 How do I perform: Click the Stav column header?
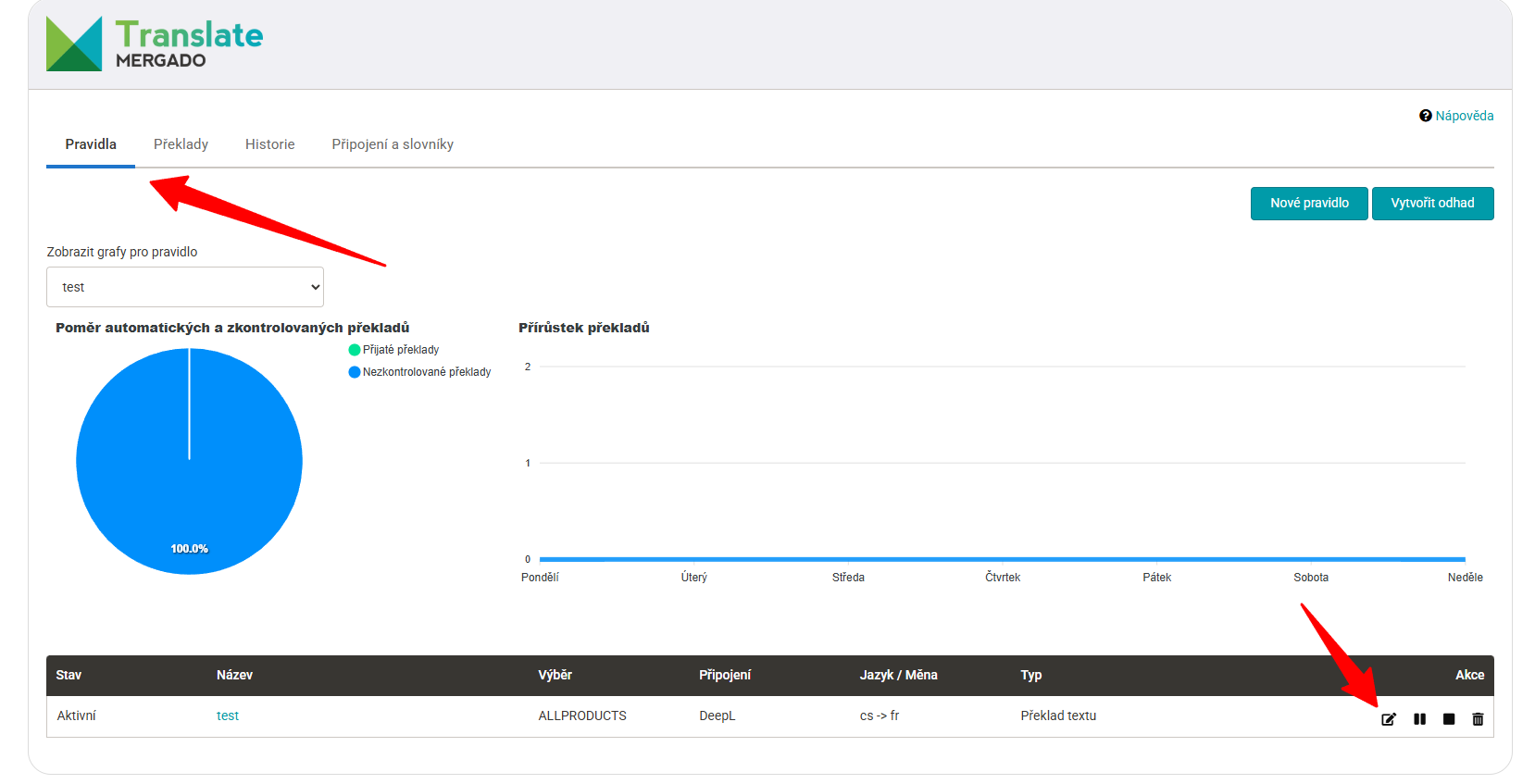point(69,675)
